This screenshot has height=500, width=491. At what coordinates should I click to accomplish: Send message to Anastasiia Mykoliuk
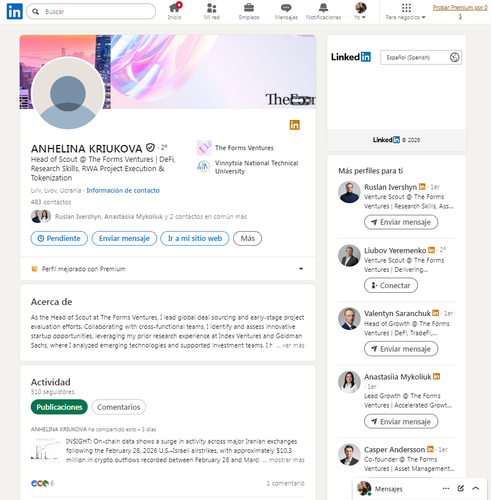click(x=401, y=421)
